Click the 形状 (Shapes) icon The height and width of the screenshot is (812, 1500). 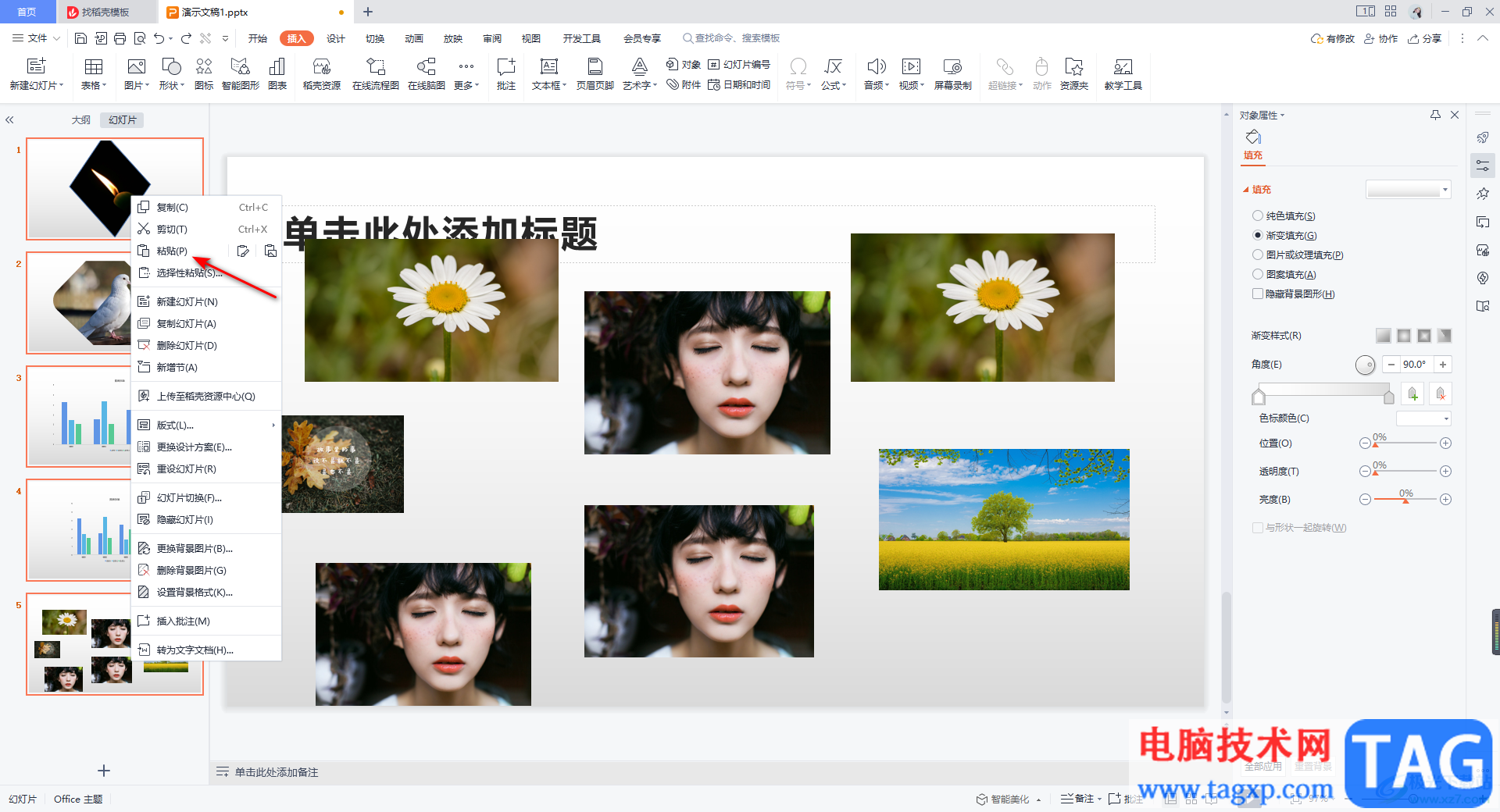171,73
